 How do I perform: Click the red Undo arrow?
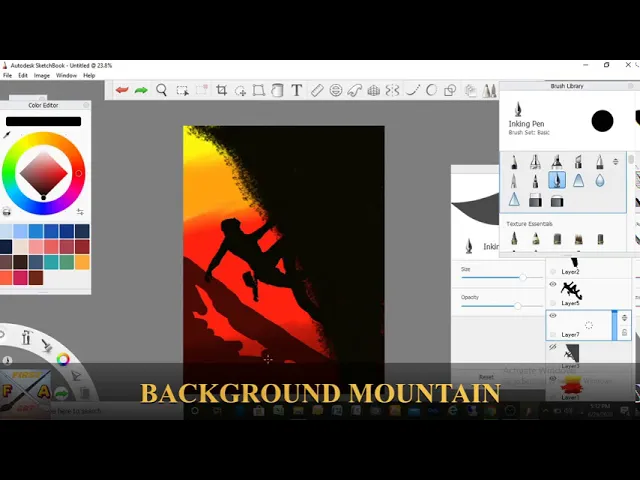coord(122,90)
